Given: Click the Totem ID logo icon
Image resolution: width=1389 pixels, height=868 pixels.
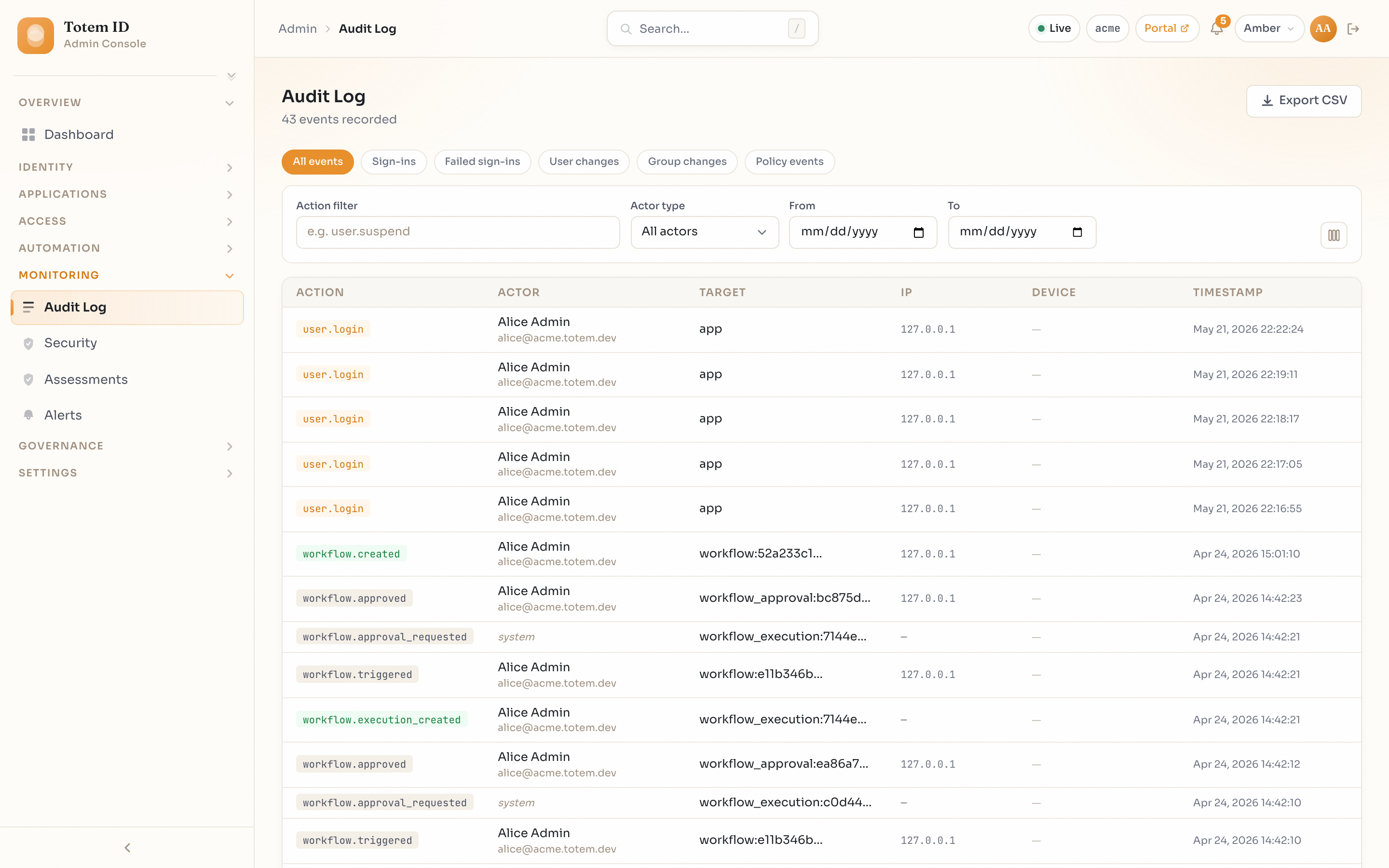Looking at the screenshot, I should coord(36,35).
